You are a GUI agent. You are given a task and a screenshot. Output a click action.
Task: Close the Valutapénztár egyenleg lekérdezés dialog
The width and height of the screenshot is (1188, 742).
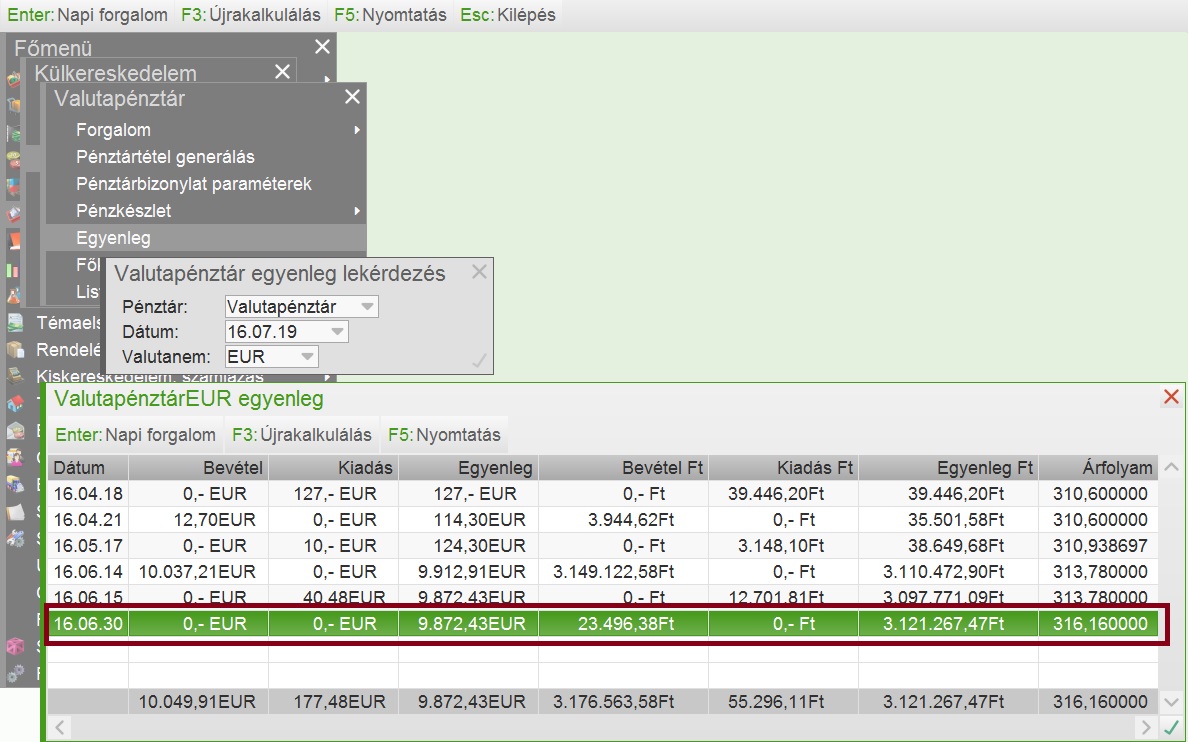click(479, 272)
